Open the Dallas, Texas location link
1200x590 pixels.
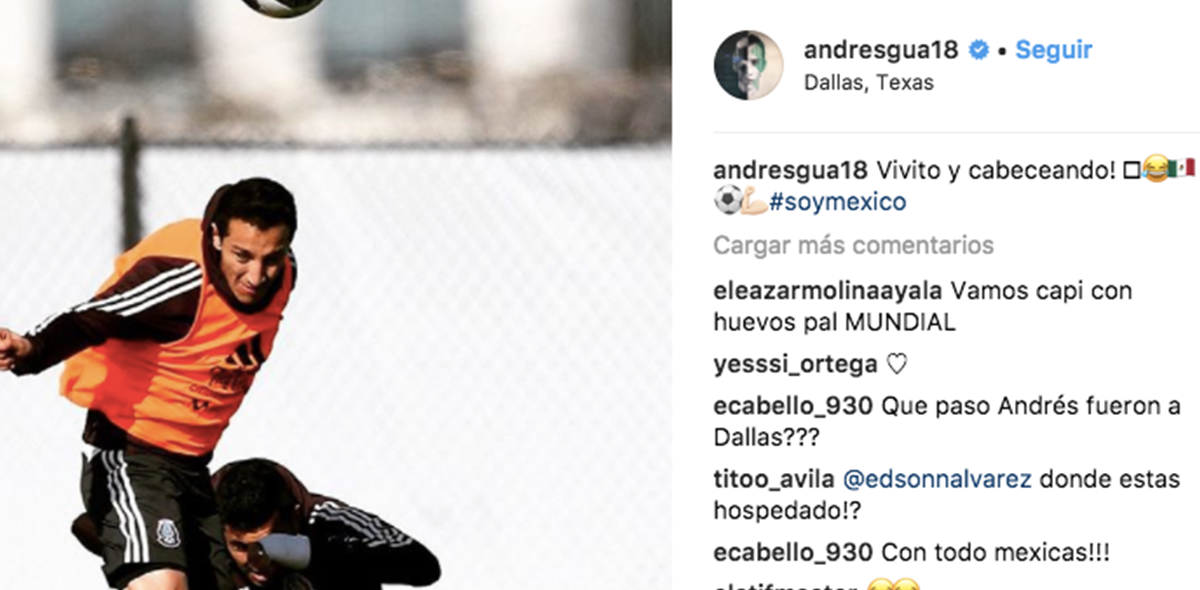(x=869, y=83)
